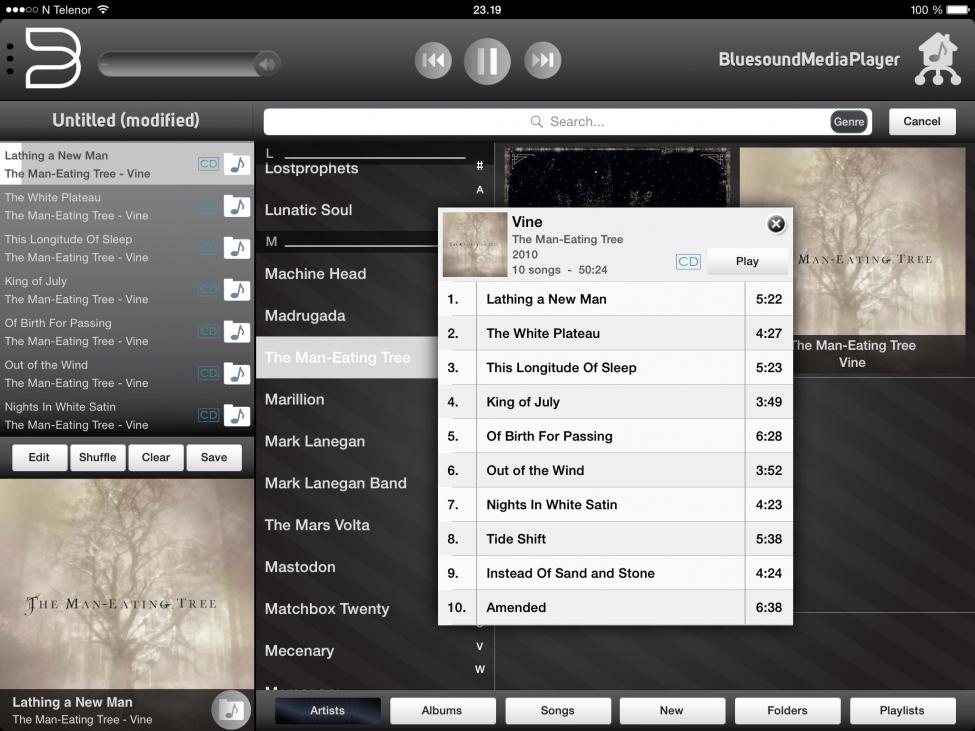Open artist Lunatic Soul

click(308, 210)
